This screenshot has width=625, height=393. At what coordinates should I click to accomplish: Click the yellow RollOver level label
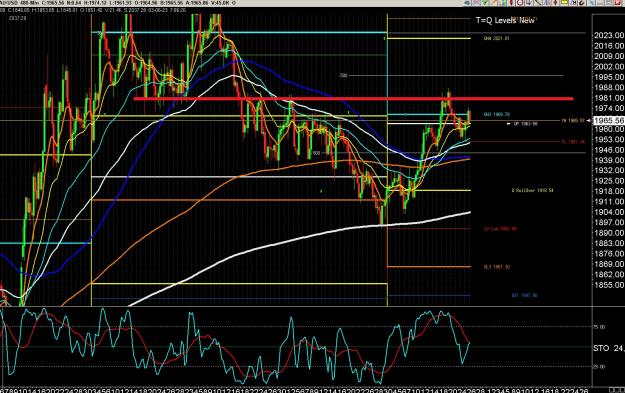(533, 191)
